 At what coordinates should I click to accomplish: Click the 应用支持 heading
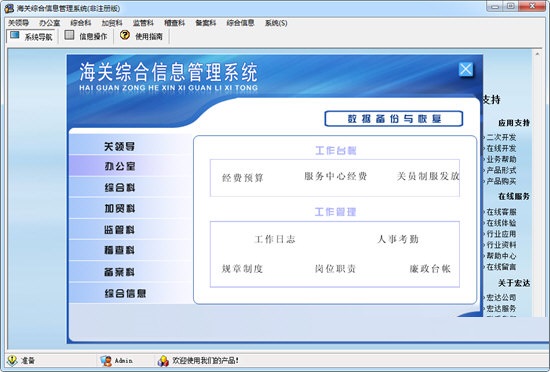514,123
